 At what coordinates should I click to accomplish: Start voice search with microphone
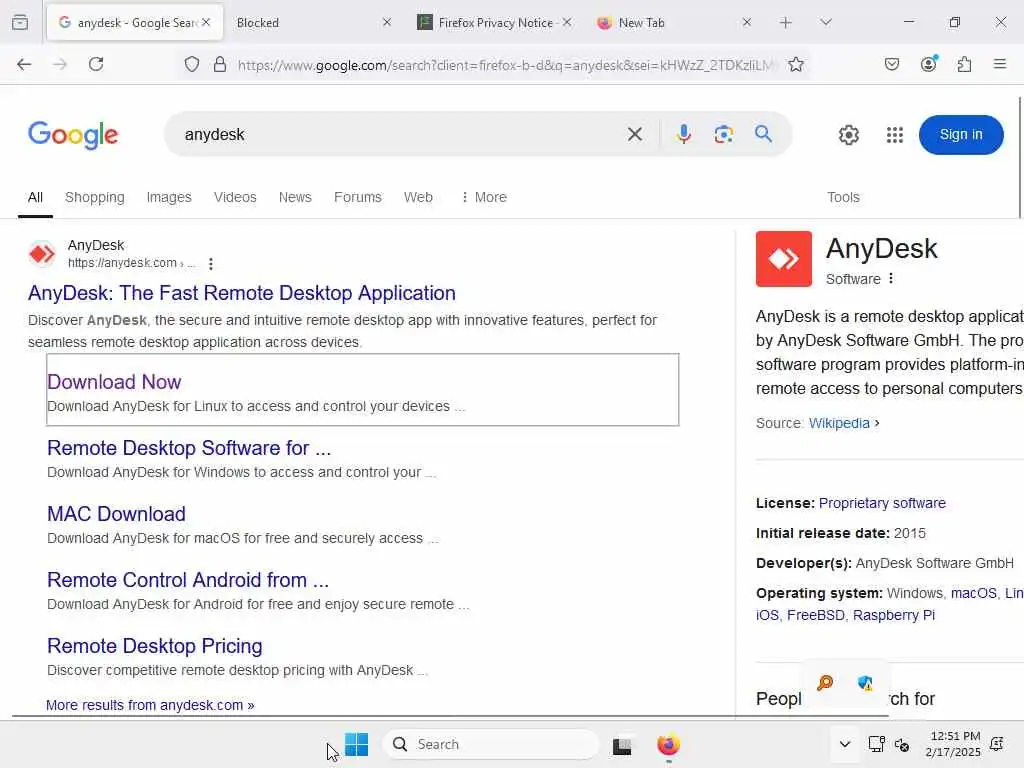coord(684,134)
